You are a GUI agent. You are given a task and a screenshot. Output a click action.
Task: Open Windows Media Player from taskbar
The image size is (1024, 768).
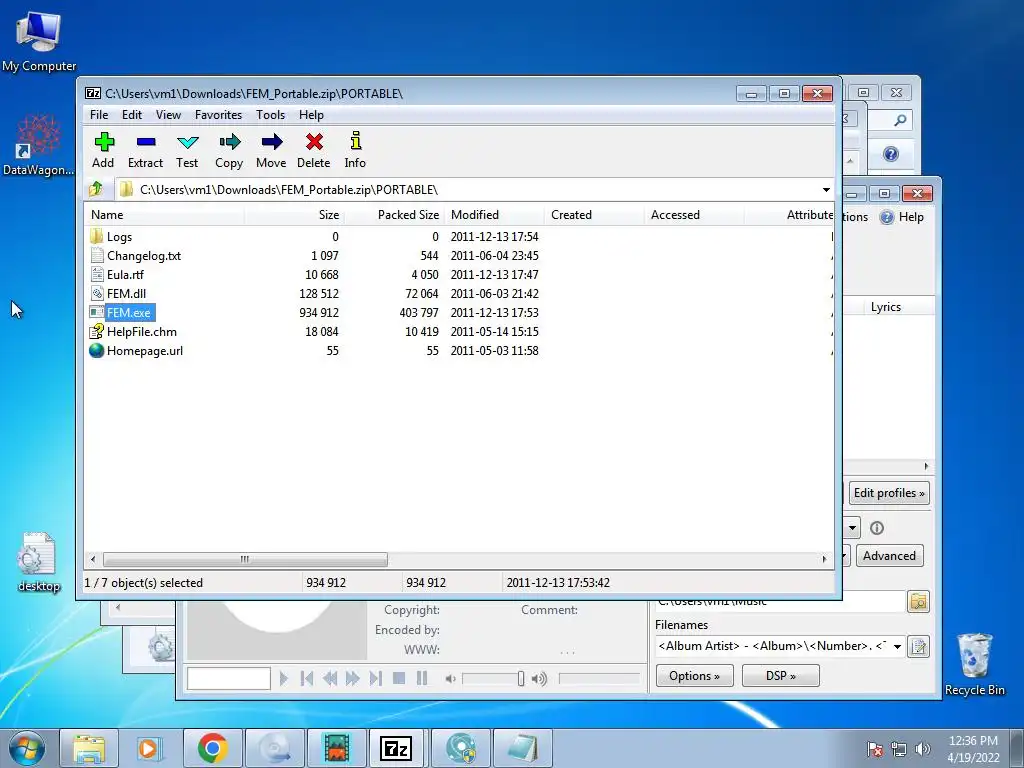click(150, 748)
